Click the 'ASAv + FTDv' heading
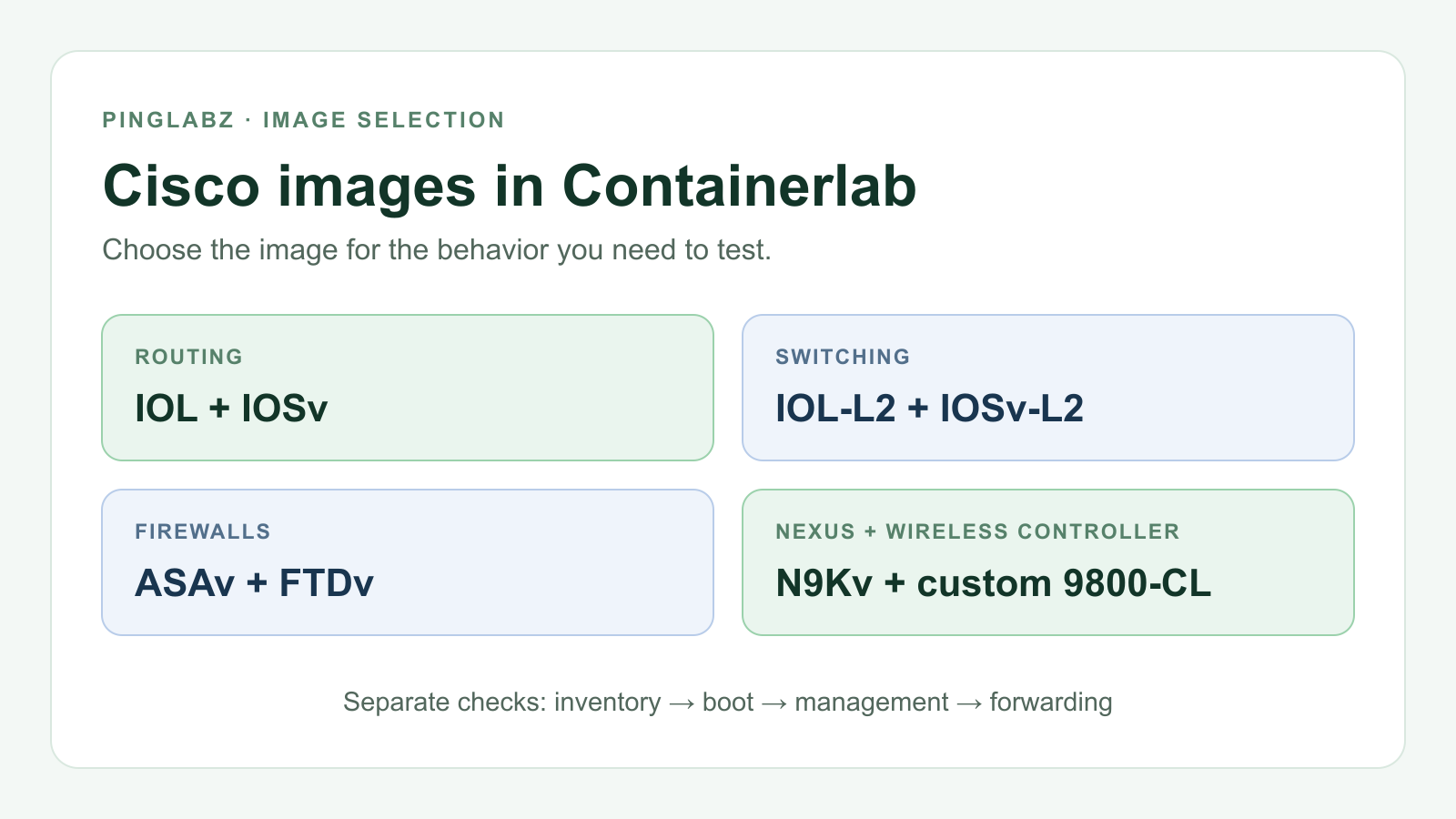Image resolution: width=1456 pixels, height=819 pixels. click(x=255, y=582)
